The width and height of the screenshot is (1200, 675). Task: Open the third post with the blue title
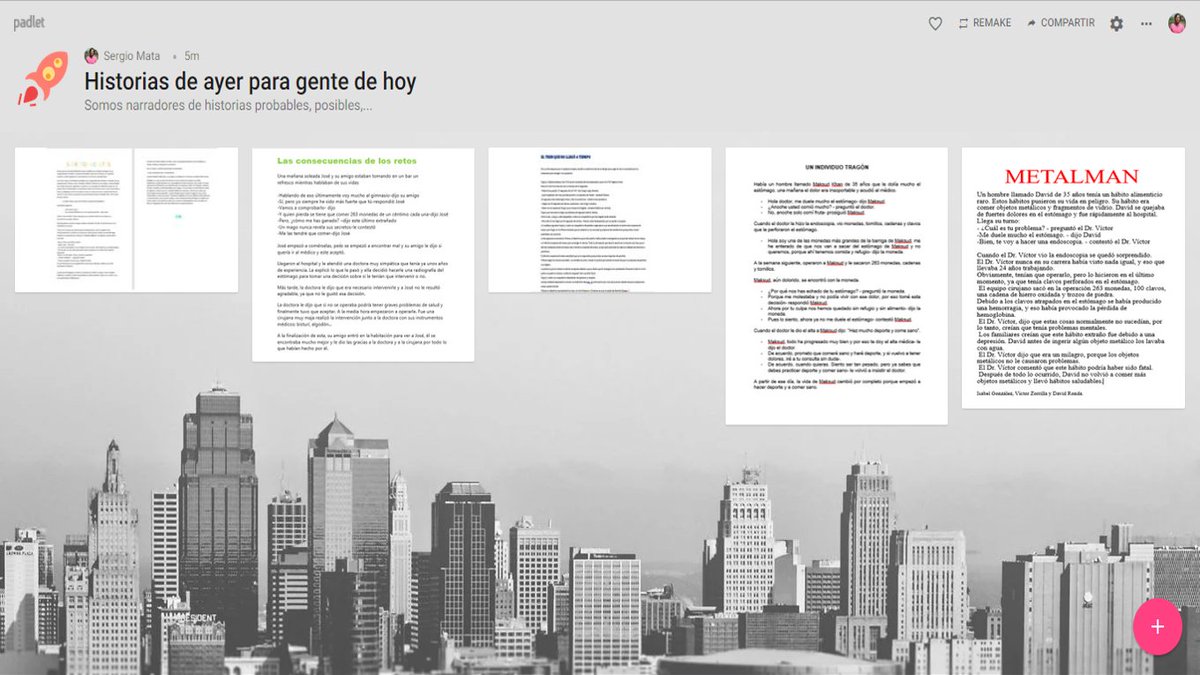point(599,220)
